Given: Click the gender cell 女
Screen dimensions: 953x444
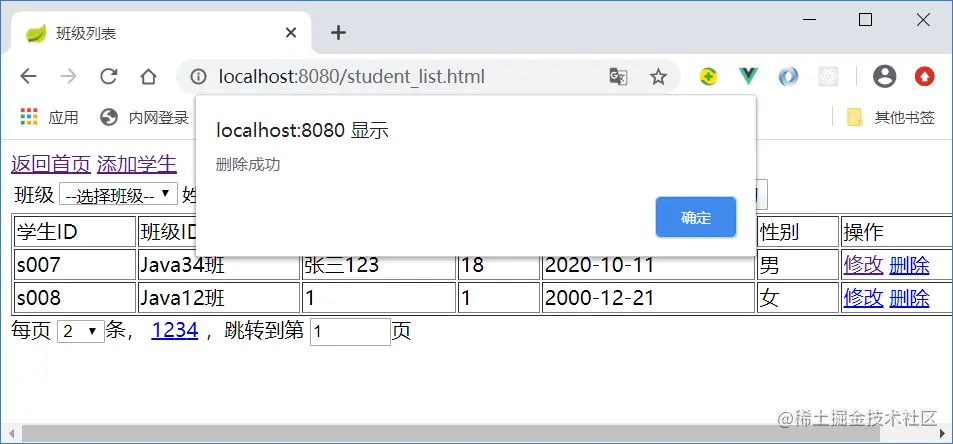Looking at the screenshot, I should (798, 298).
